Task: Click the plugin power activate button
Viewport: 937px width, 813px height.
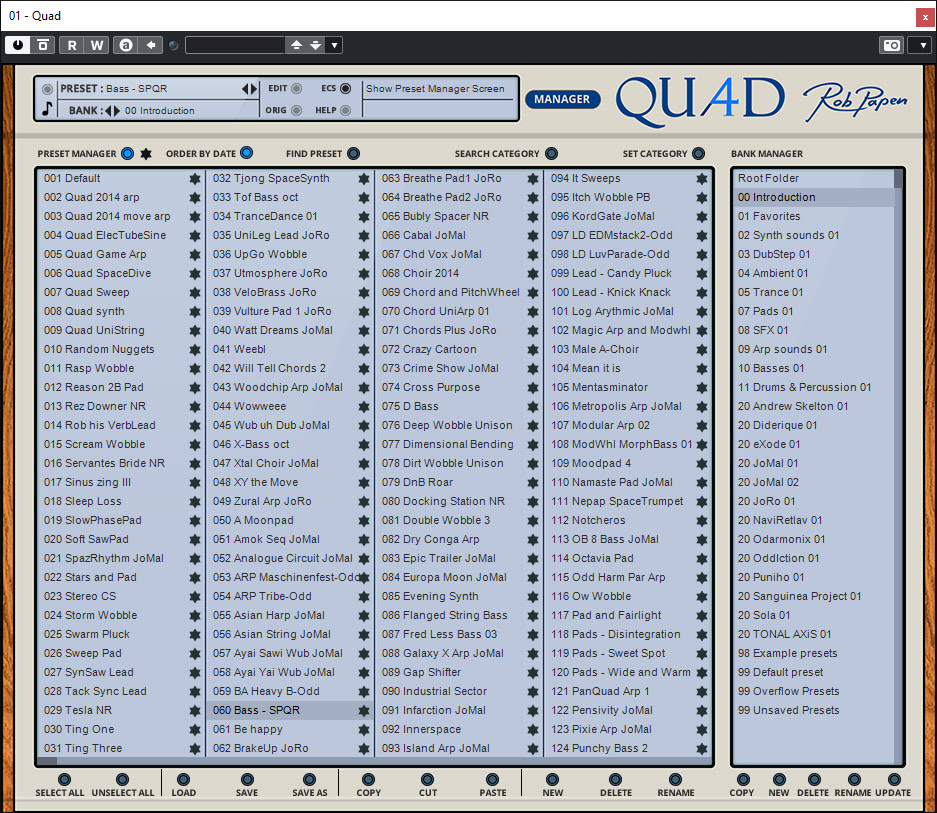Action: click(19, 45)
